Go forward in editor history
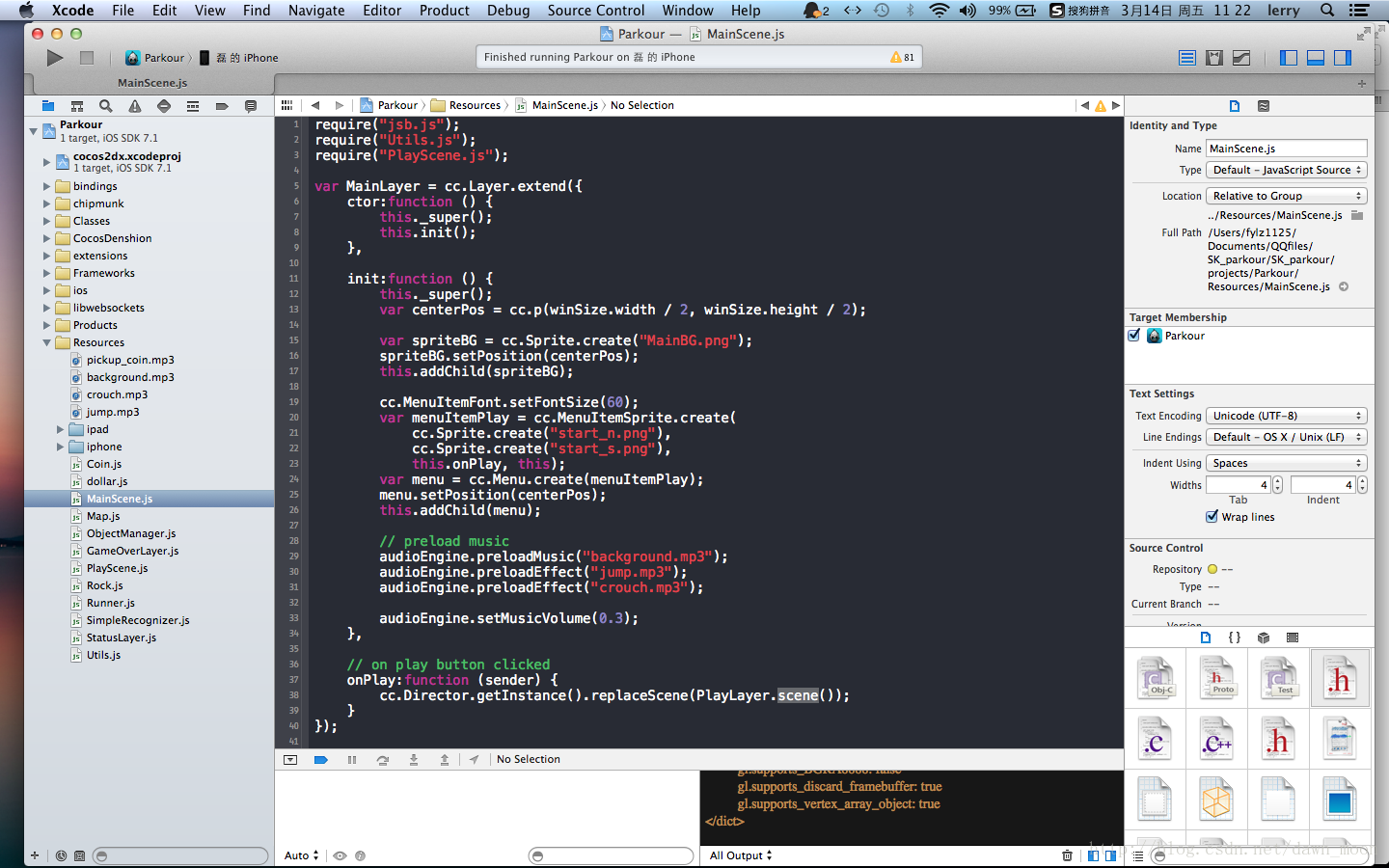This screenshot has height=868, width=1389. (x=339, y=105)
